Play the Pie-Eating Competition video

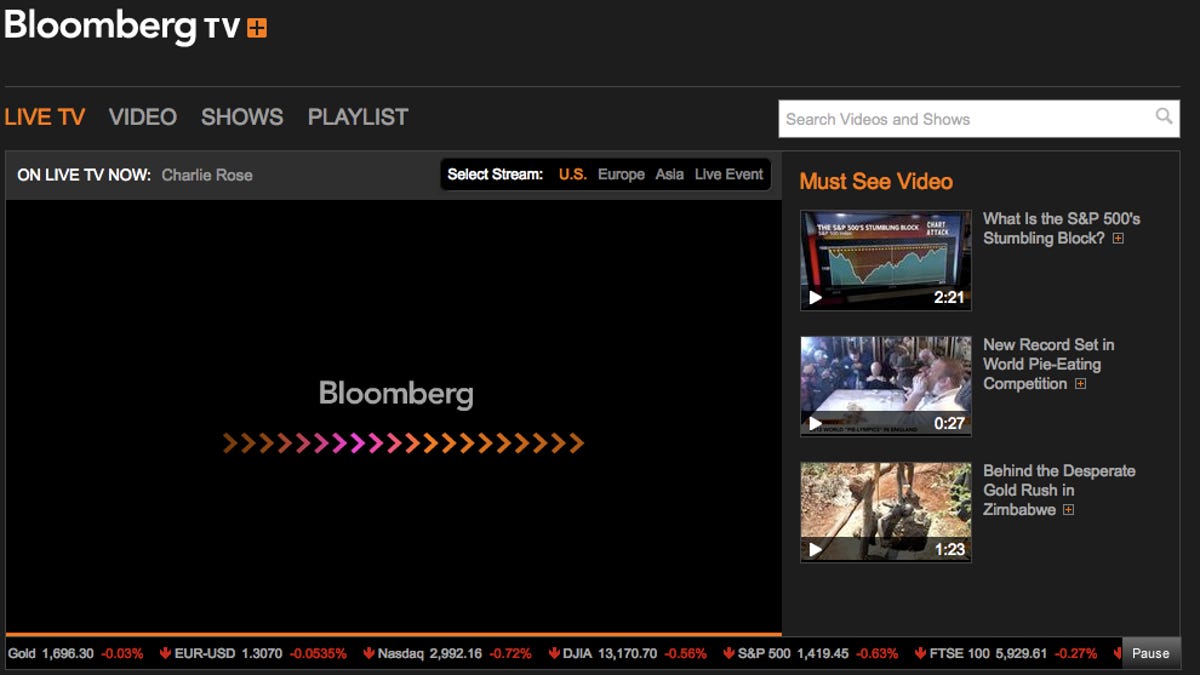(885, 386)
